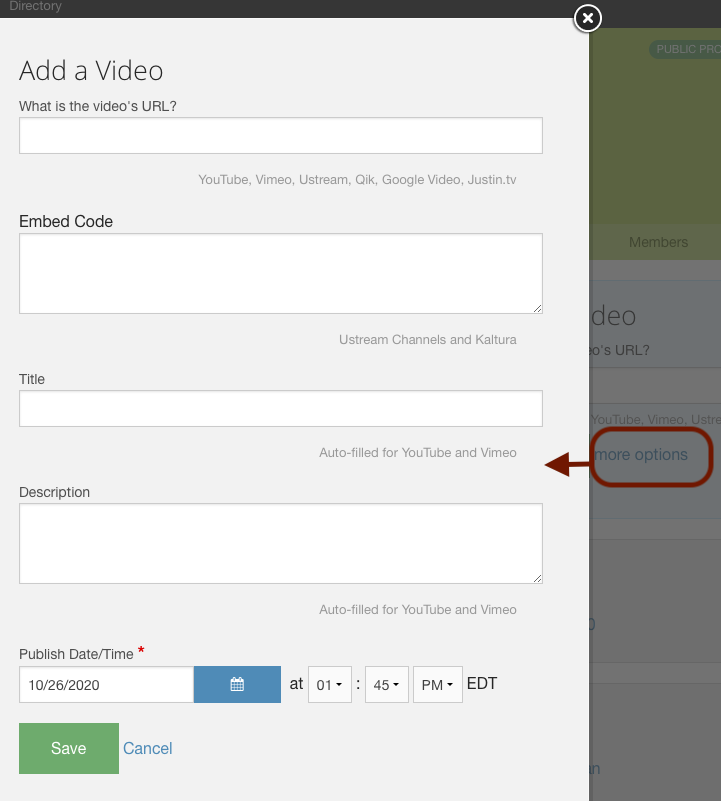The width and height of the screenshot is (721, 801).
Task: Click the Description box resize handle
Action: click(x=537, y=578)
